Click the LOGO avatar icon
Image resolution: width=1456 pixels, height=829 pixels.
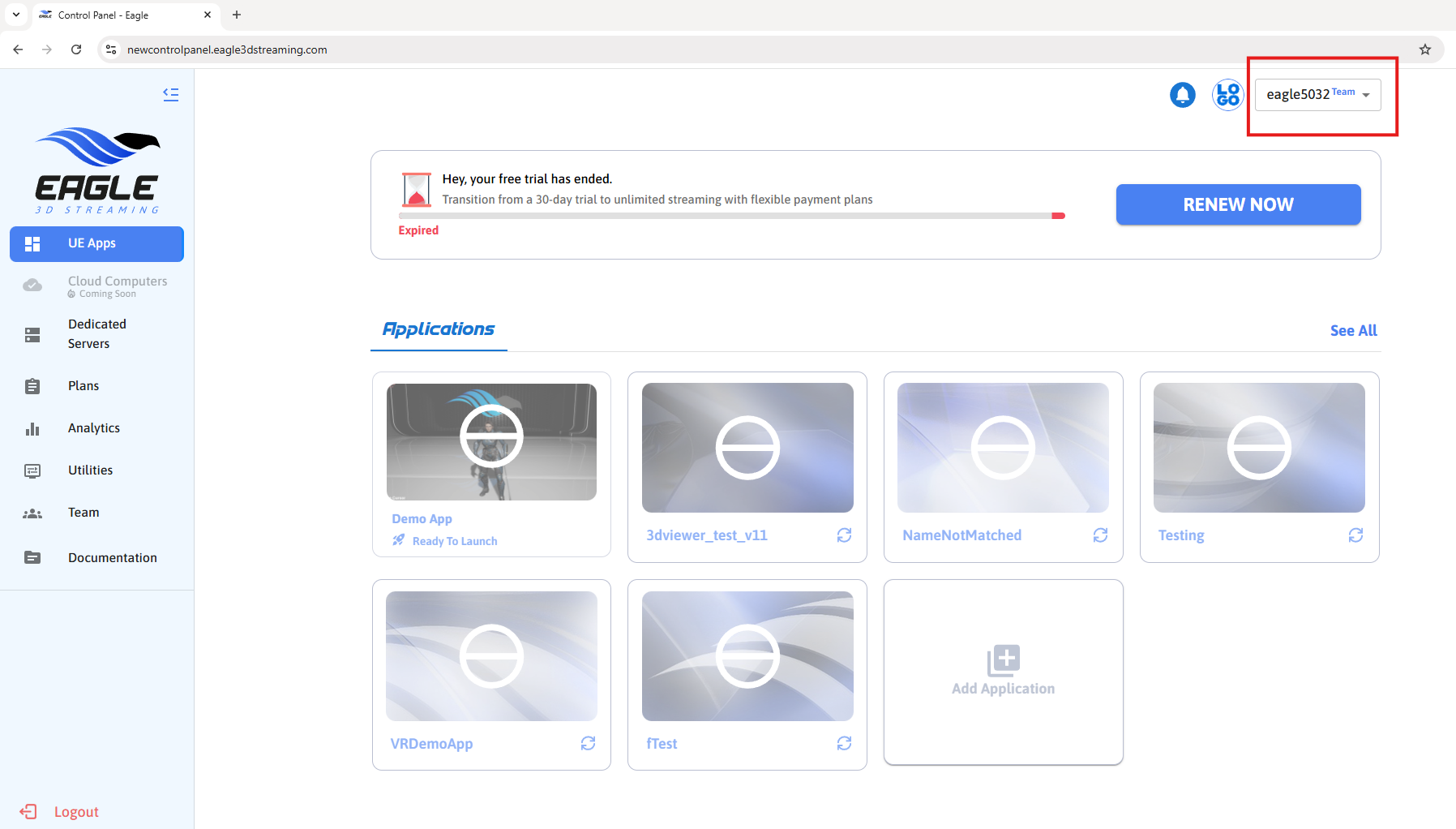[1227, 95]
